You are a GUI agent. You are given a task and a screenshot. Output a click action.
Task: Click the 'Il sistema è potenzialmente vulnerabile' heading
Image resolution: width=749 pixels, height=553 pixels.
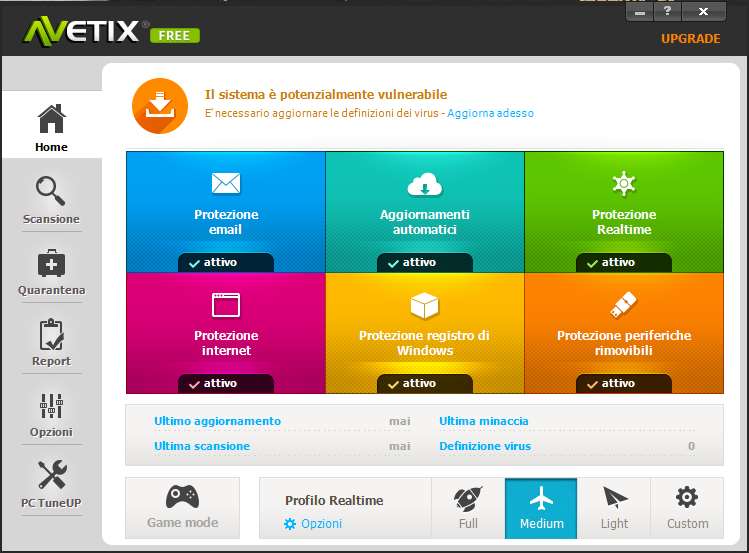tap(326, 95)
